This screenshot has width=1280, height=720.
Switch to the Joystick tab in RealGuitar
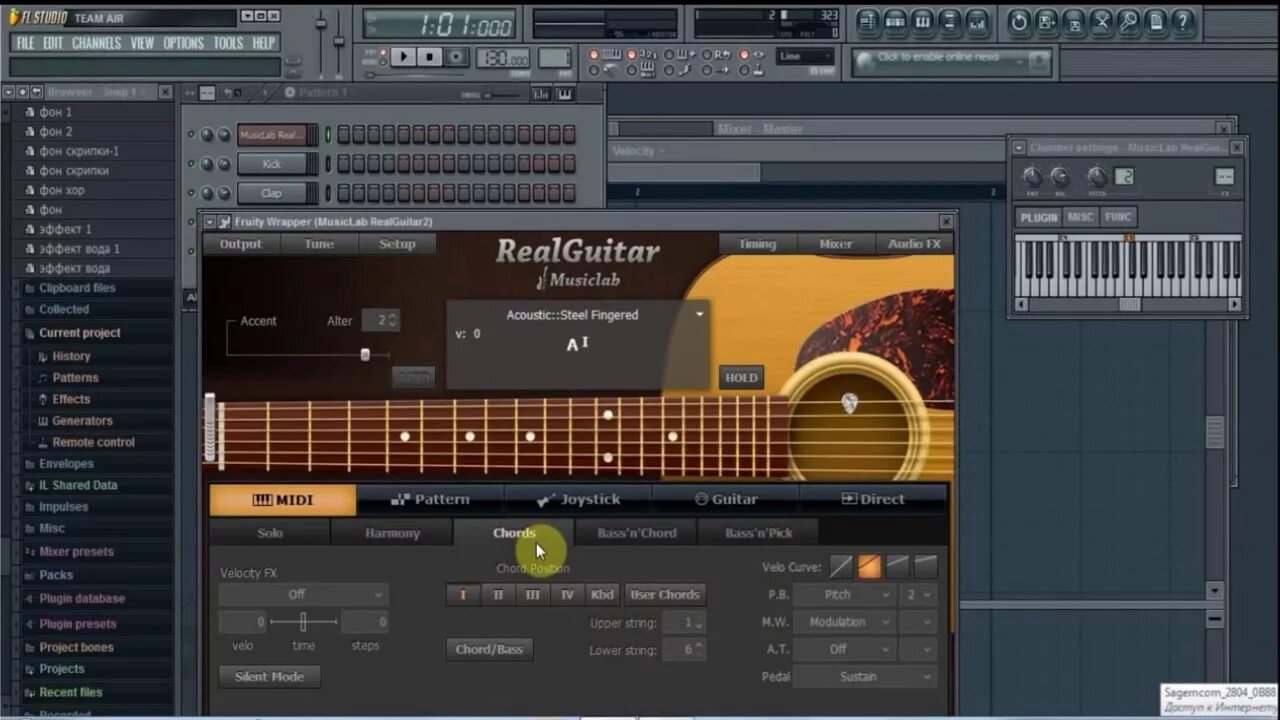click(578, 499)
